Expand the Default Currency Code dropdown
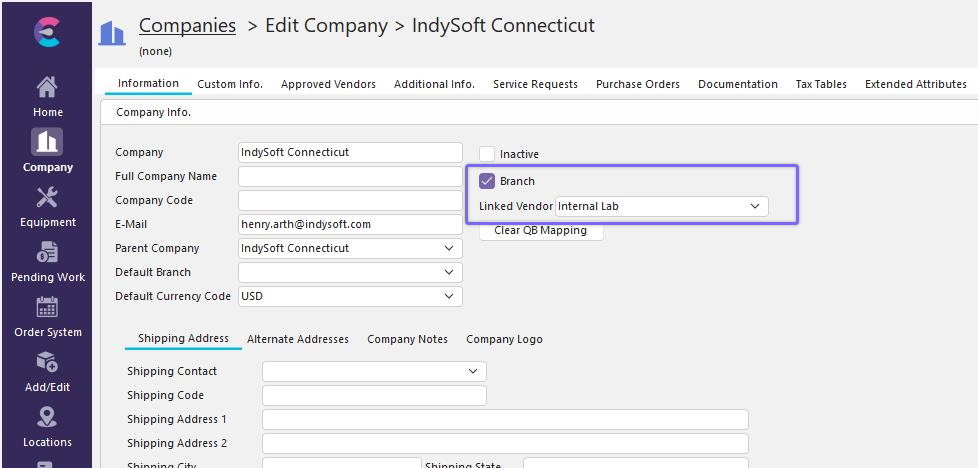The image size is (978, 468). click(449, 296)
